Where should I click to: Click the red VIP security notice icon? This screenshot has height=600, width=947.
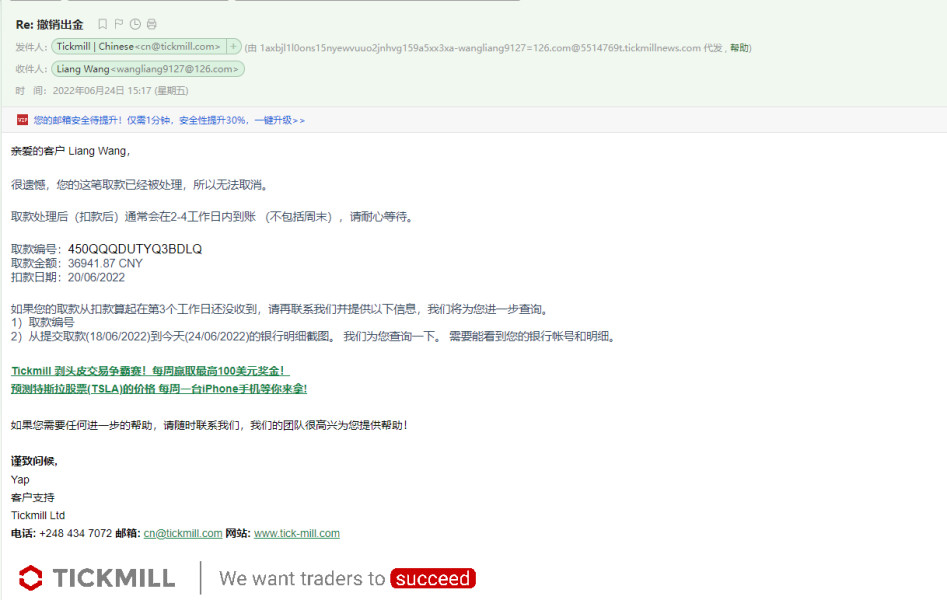click(x=22, y=120)
